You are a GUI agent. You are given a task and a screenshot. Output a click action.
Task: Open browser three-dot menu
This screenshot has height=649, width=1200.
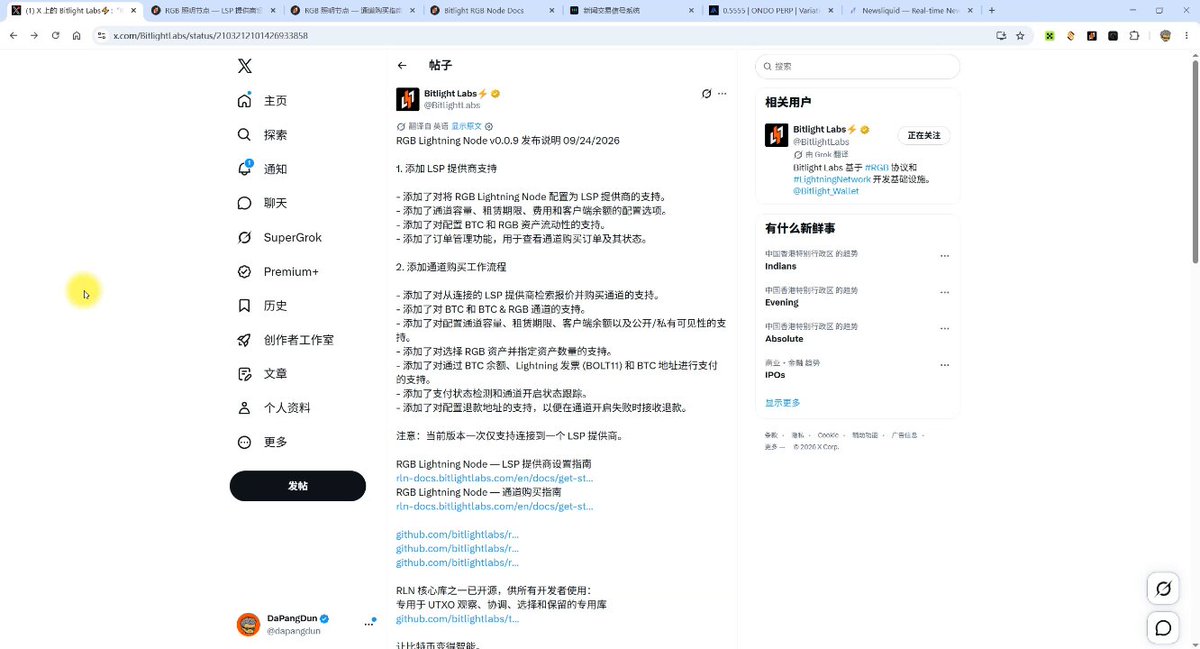(1188, 35)
